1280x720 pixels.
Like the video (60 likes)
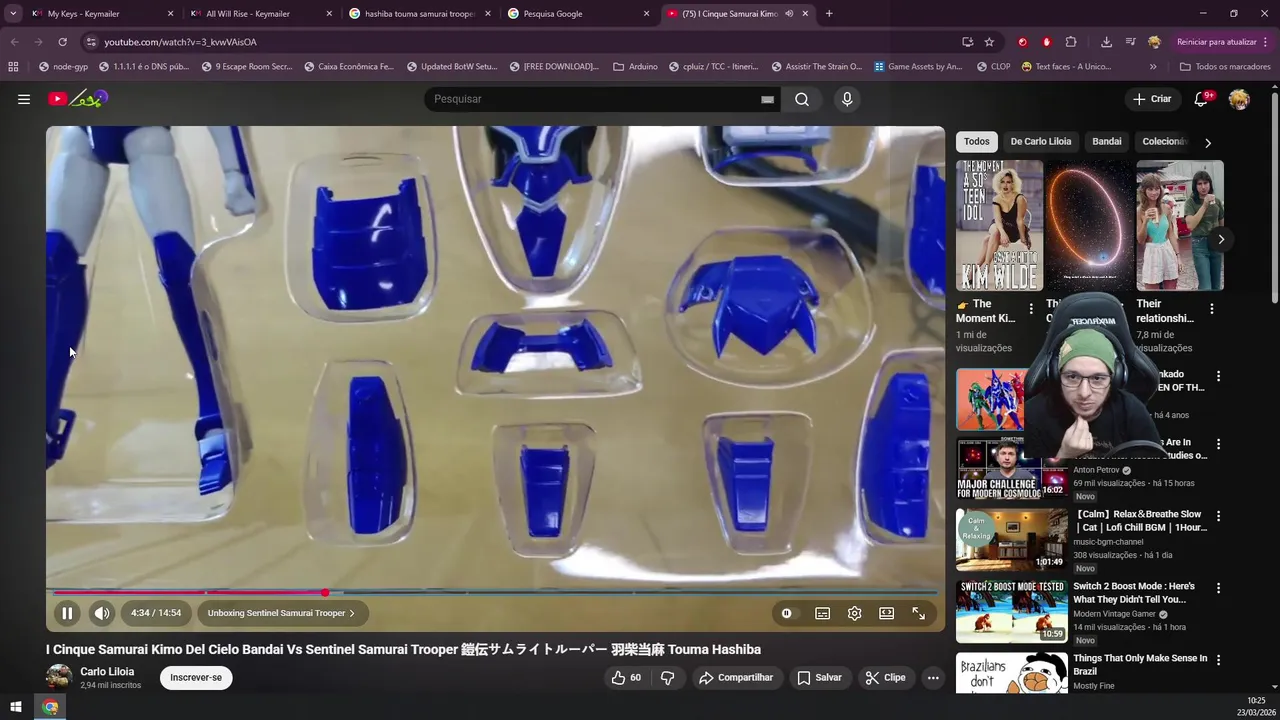tap(627, 677)
